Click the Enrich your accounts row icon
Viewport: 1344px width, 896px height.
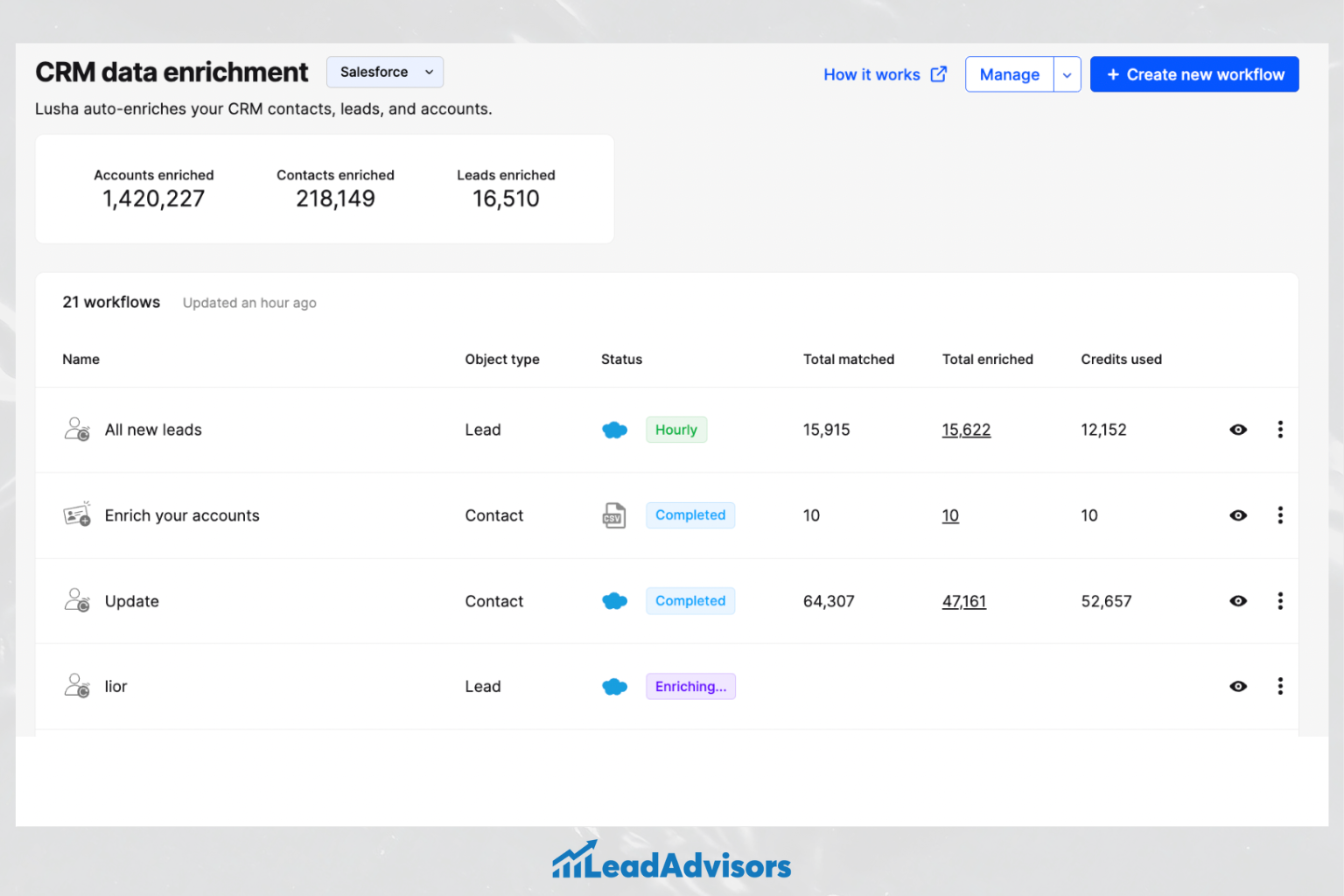77,514
